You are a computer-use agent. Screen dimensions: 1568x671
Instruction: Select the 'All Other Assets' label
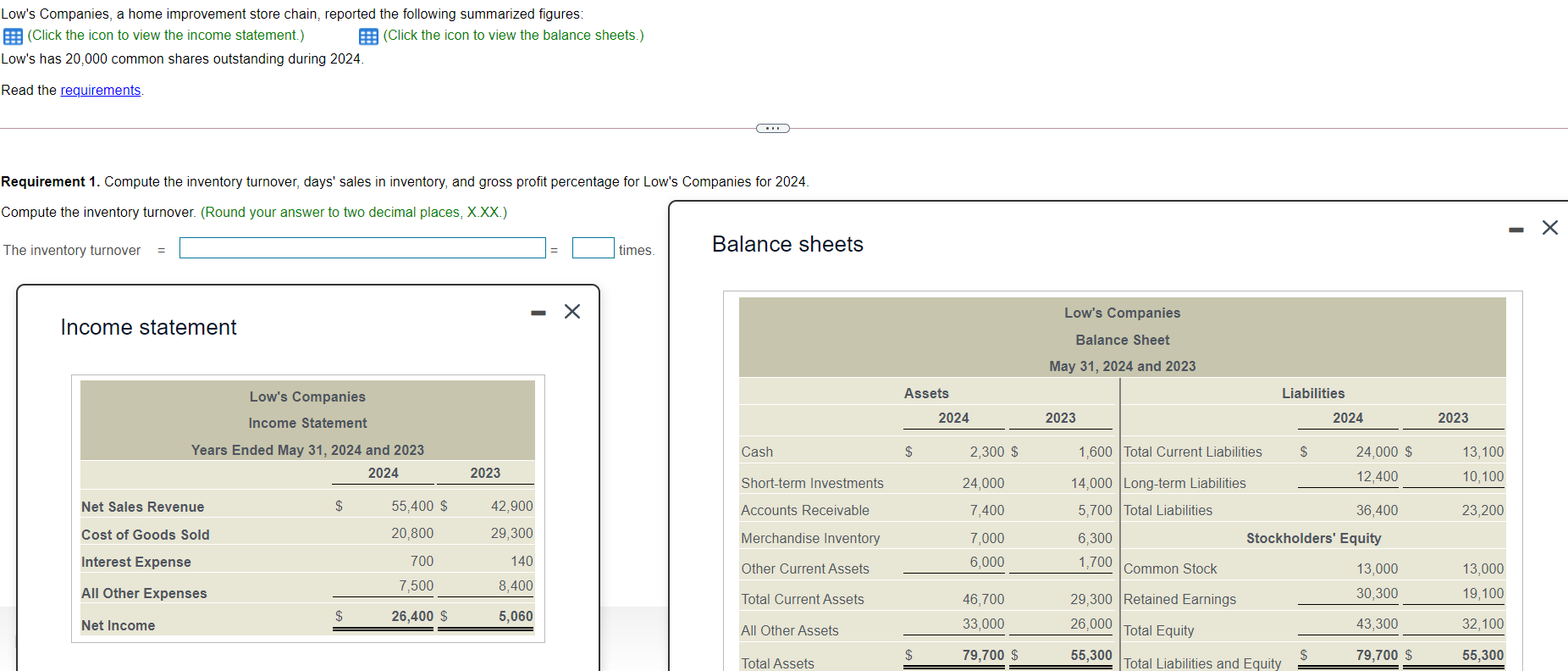[x=790, y=630]
